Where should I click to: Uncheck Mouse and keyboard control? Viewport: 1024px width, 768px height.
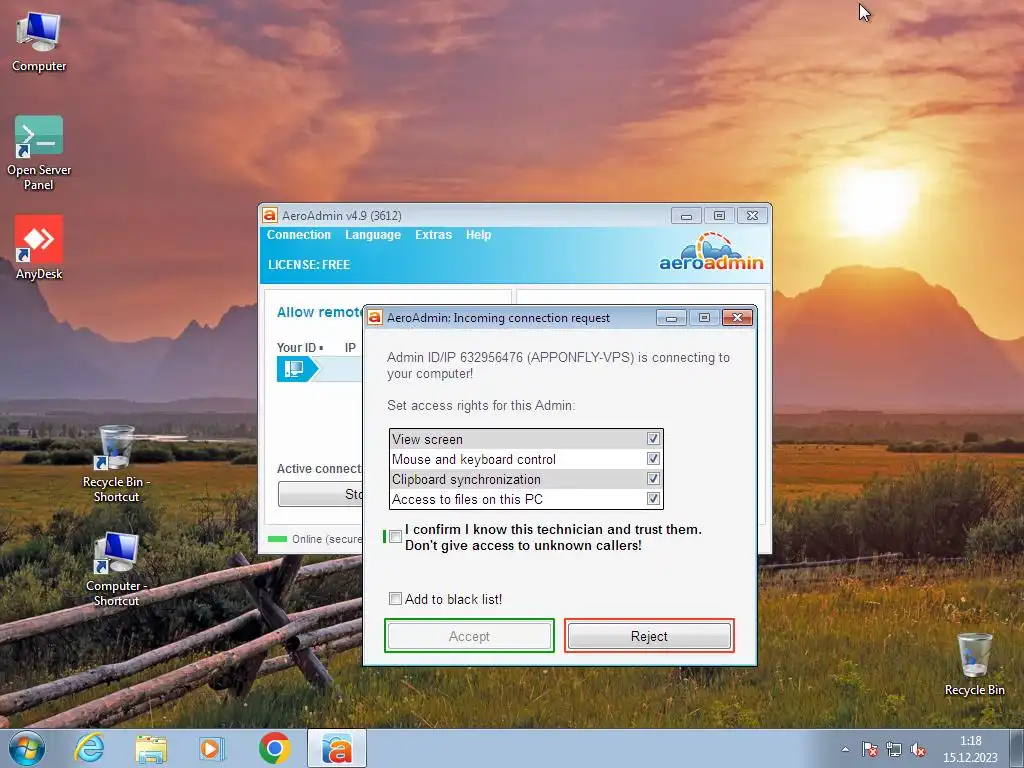652,459
